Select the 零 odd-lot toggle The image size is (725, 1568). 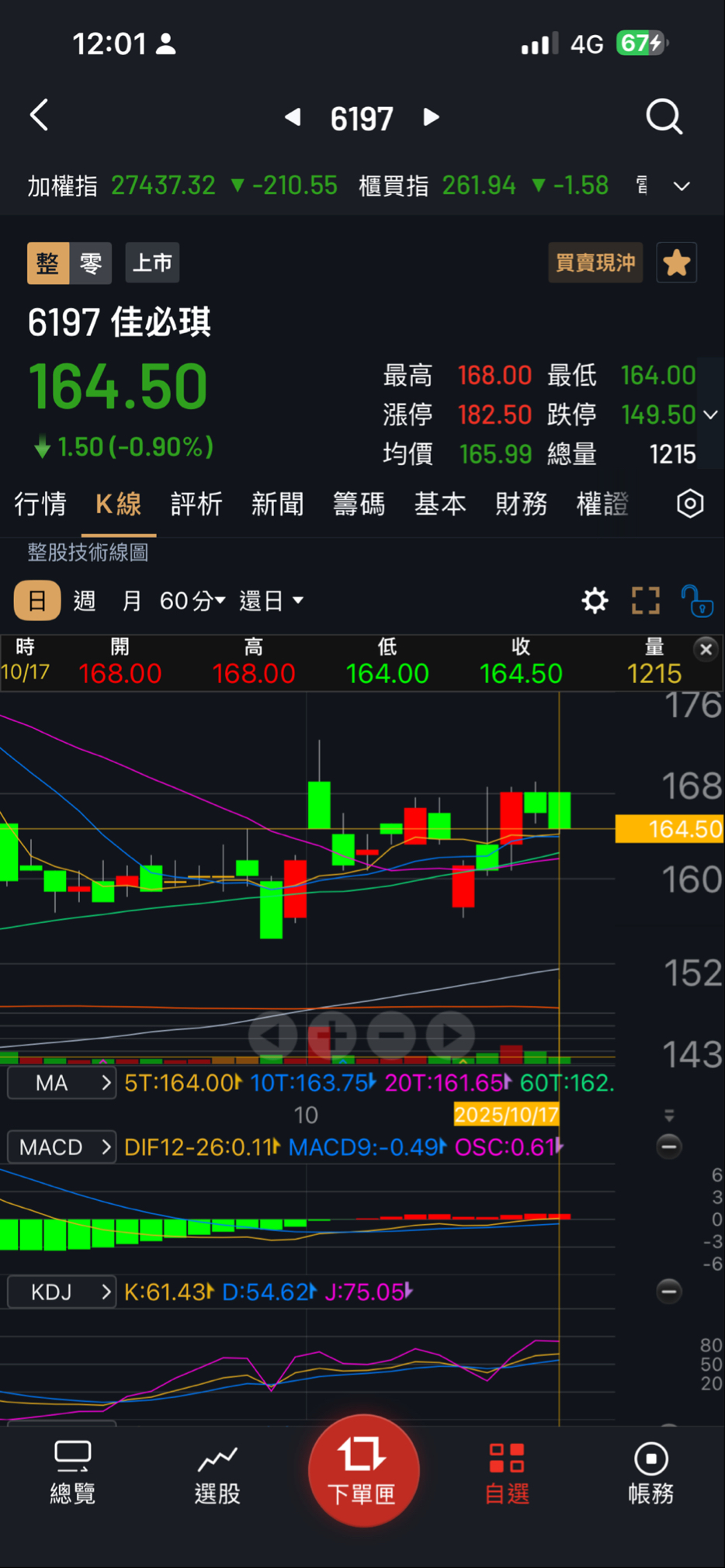91,263
